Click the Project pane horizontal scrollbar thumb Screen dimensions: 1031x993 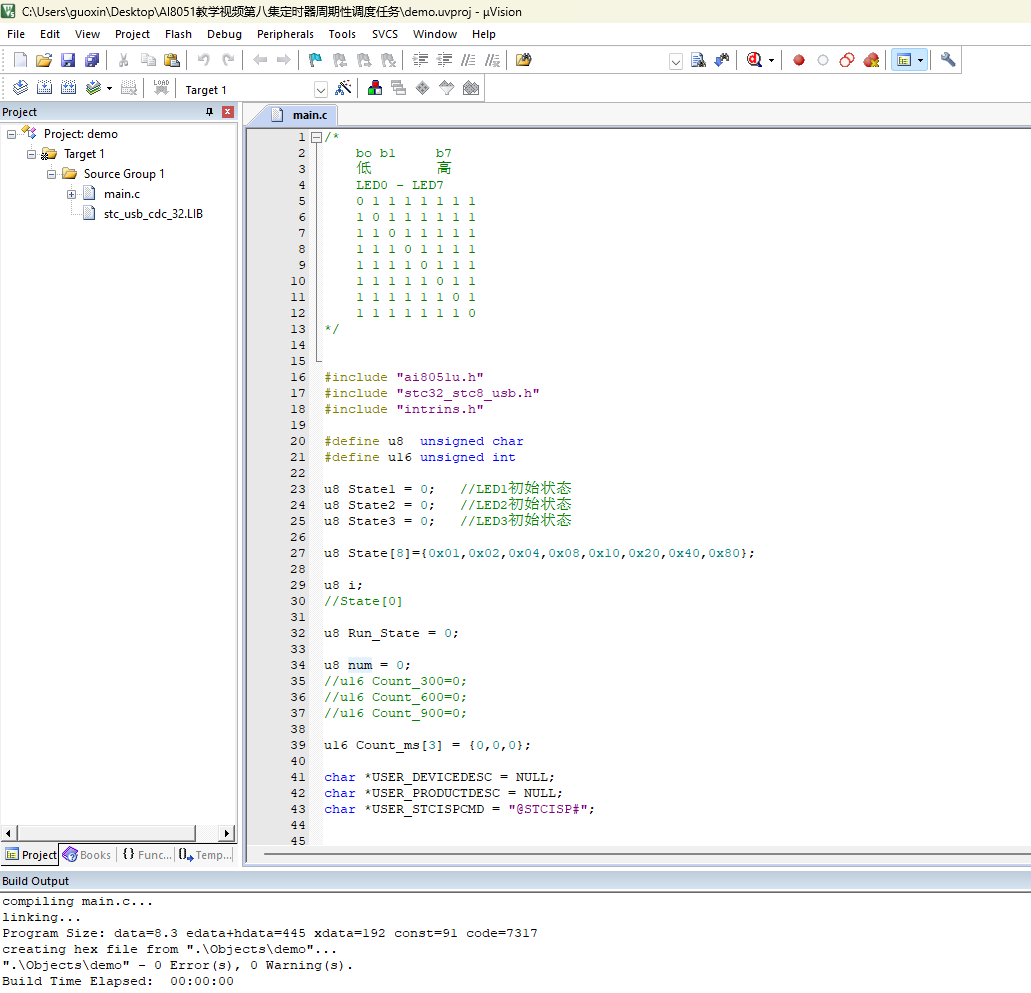[106, 833]
